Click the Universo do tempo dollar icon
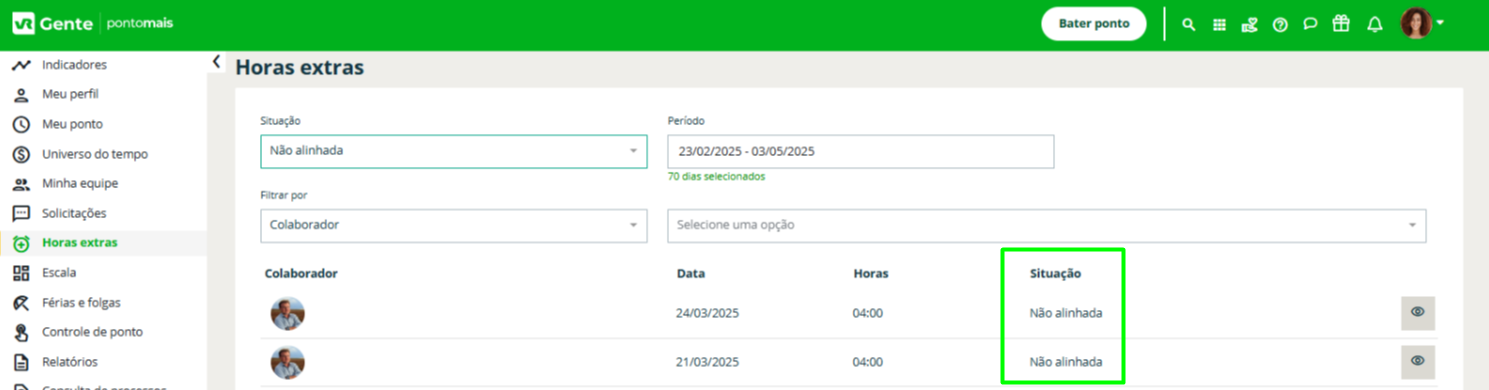The width and height of the screenshot is (1489, 390). pyautogui.click(x=21, y=154)
